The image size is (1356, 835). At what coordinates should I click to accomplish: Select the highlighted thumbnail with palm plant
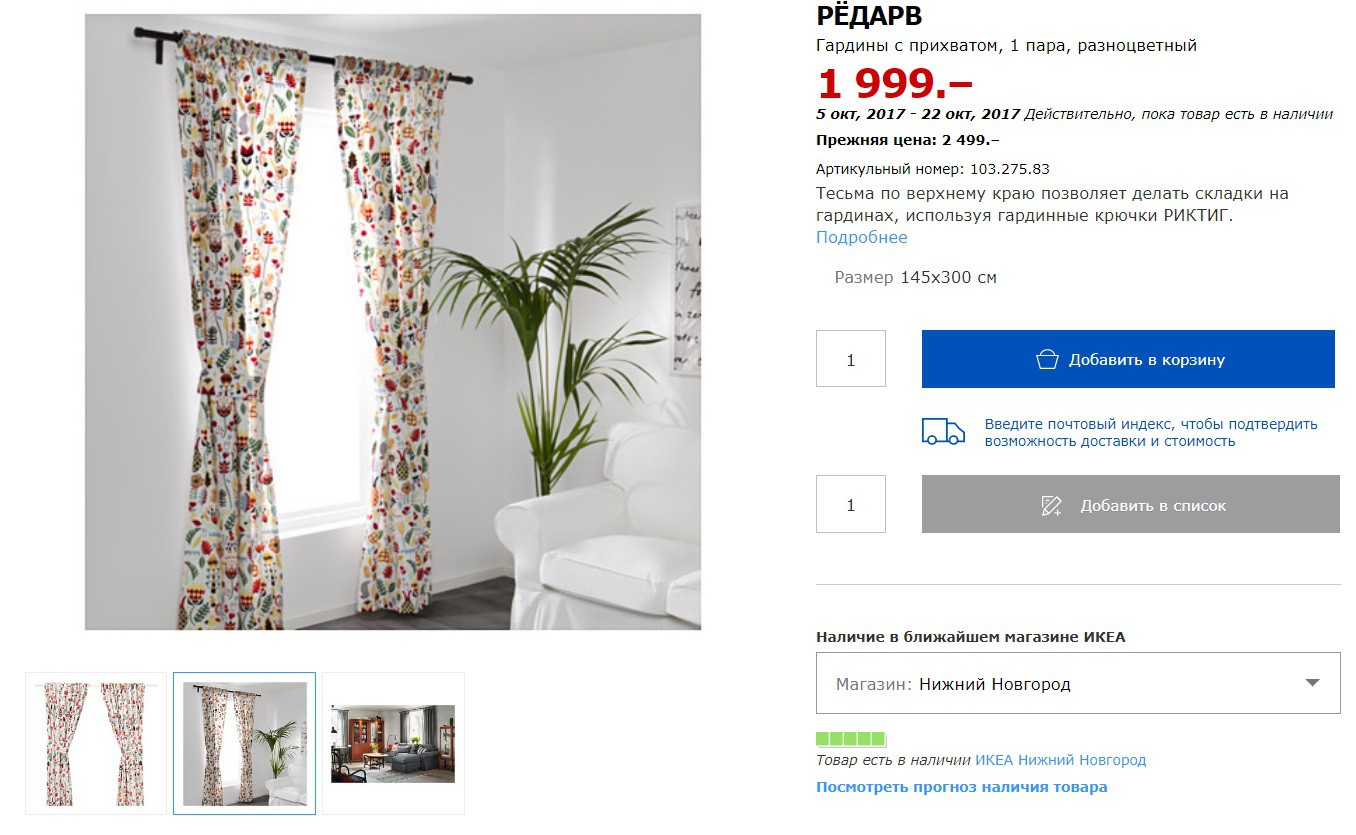pos(244,743)
